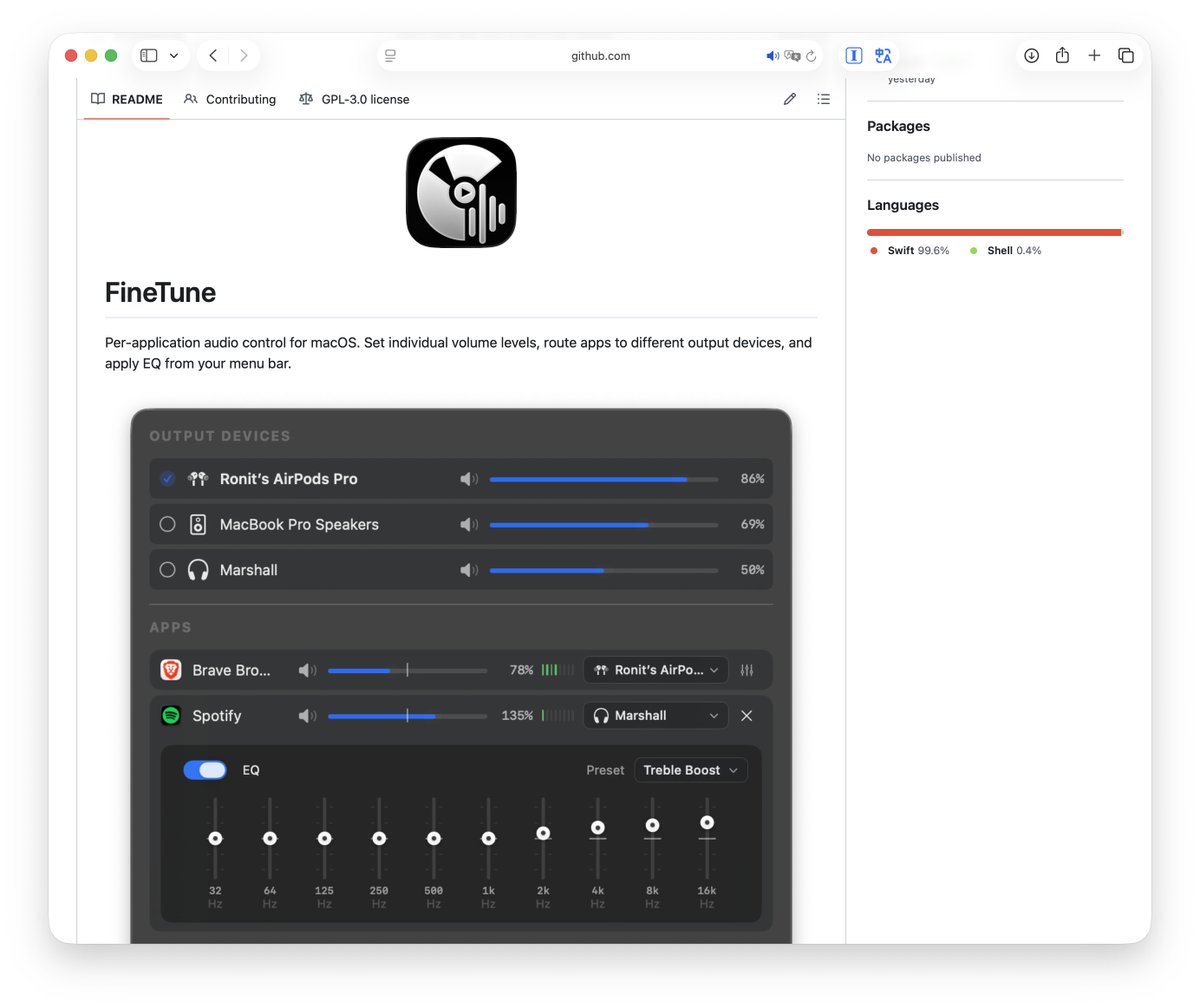Image resolution: width=1200 pixels, height=1008 pixels.
Task: Go forward to the next page
Action: pos(244,56)
